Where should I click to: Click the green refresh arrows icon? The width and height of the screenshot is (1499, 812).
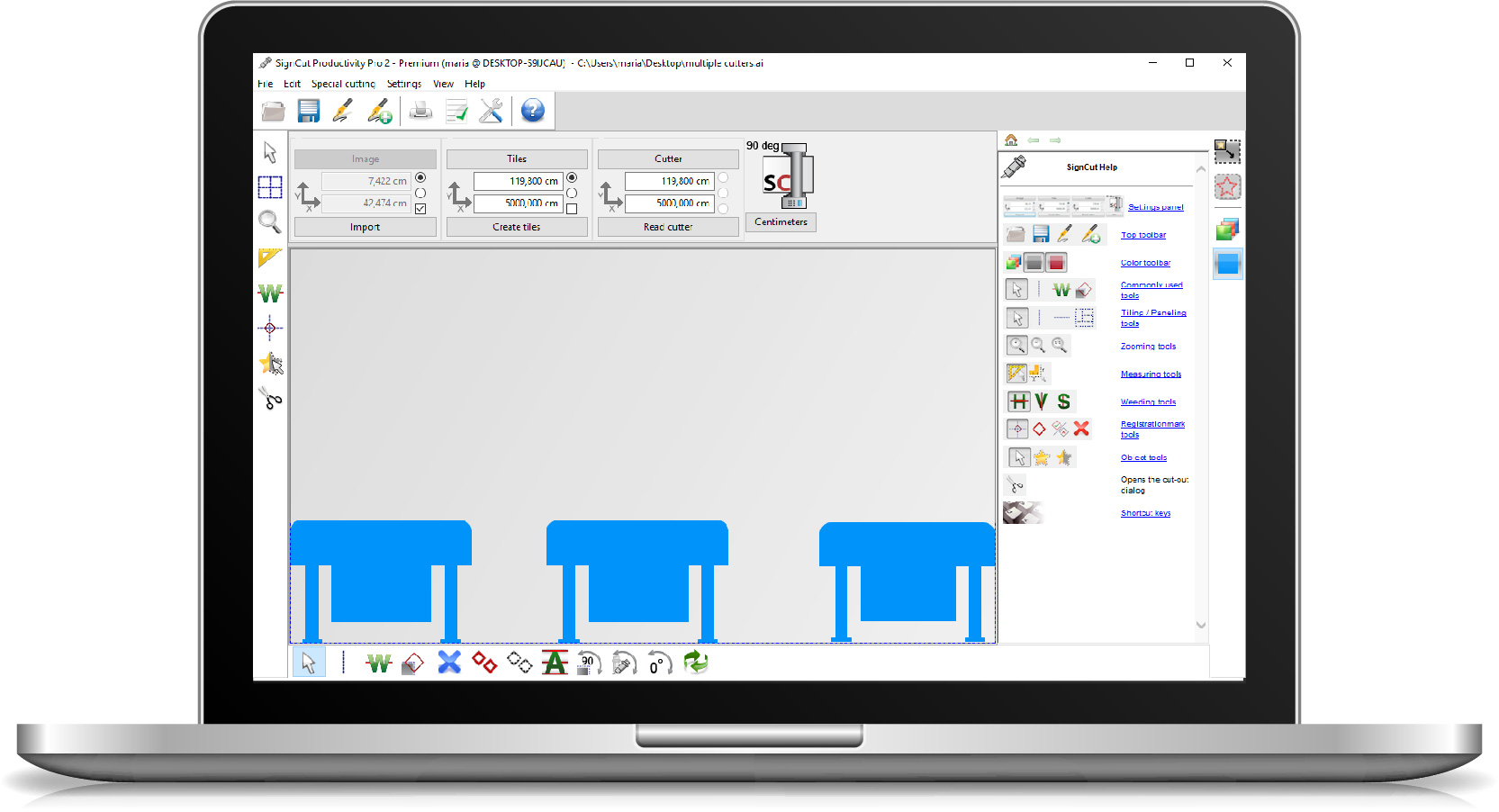point(695,663)
